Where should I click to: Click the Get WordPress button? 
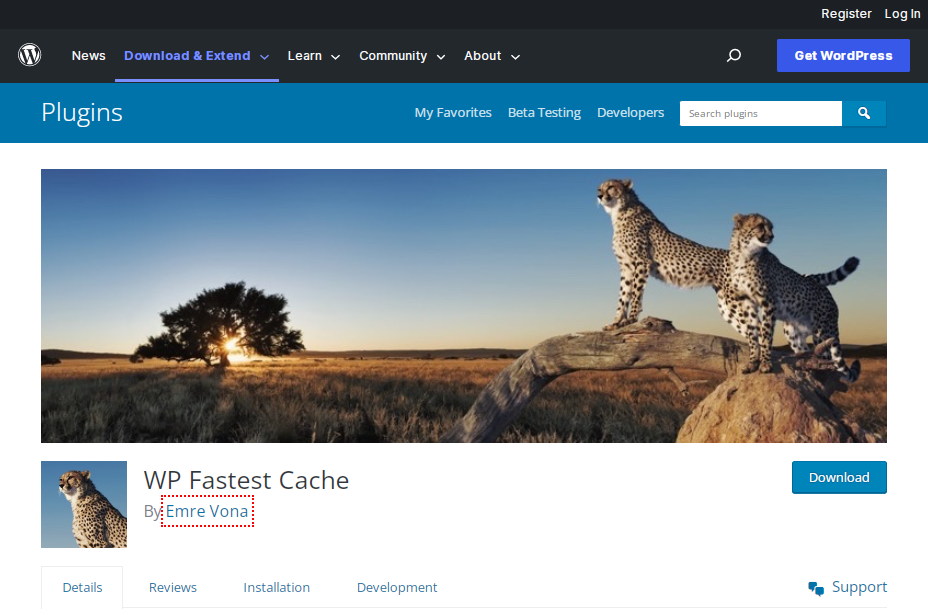(843, 55)
